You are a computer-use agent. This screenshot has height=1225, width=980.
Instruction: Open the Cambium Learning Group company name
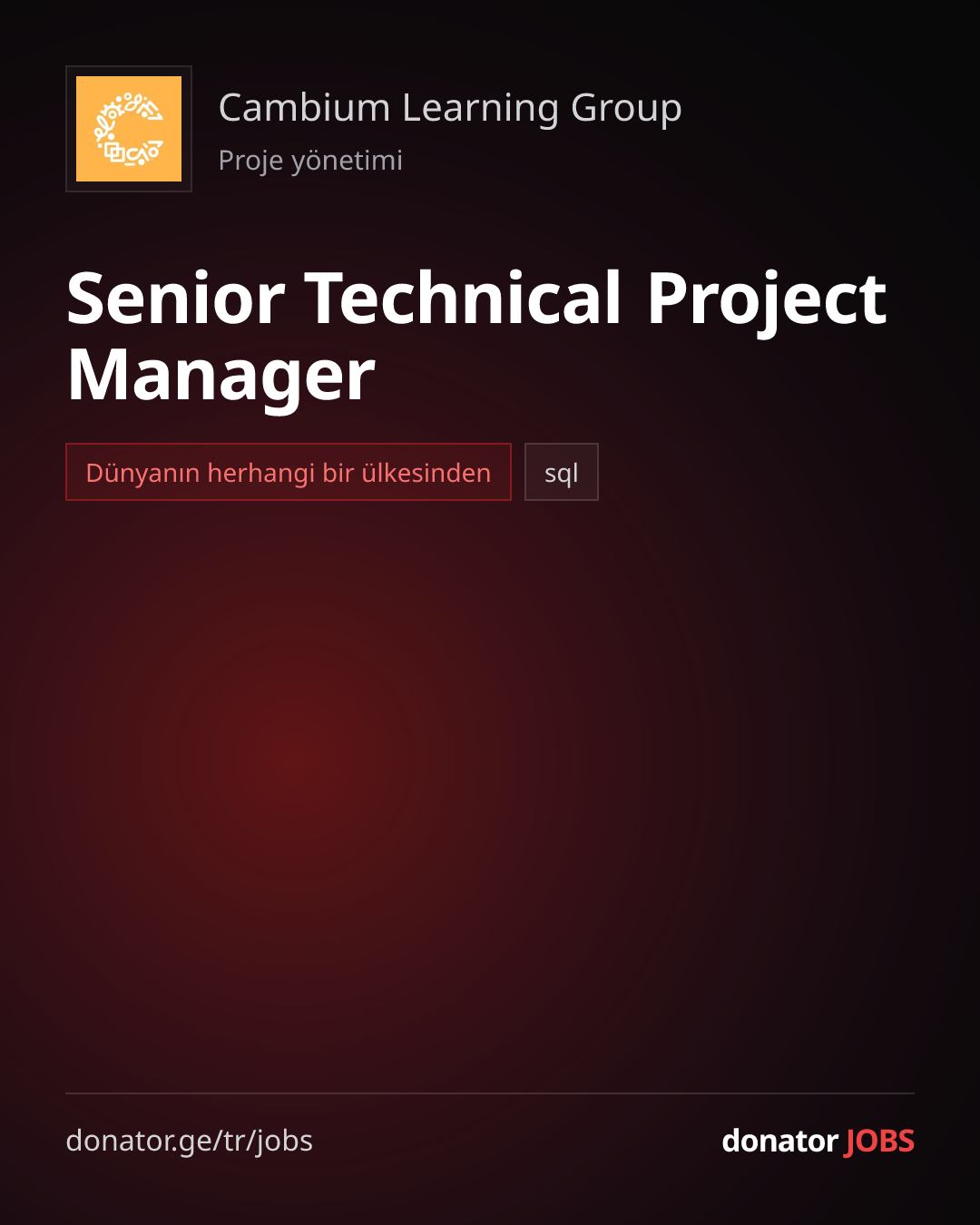(450, 108)
